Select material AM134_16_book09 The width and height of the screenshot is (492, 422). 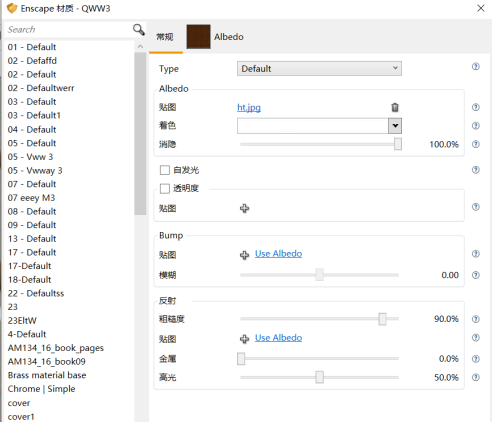tap(47, 362)
